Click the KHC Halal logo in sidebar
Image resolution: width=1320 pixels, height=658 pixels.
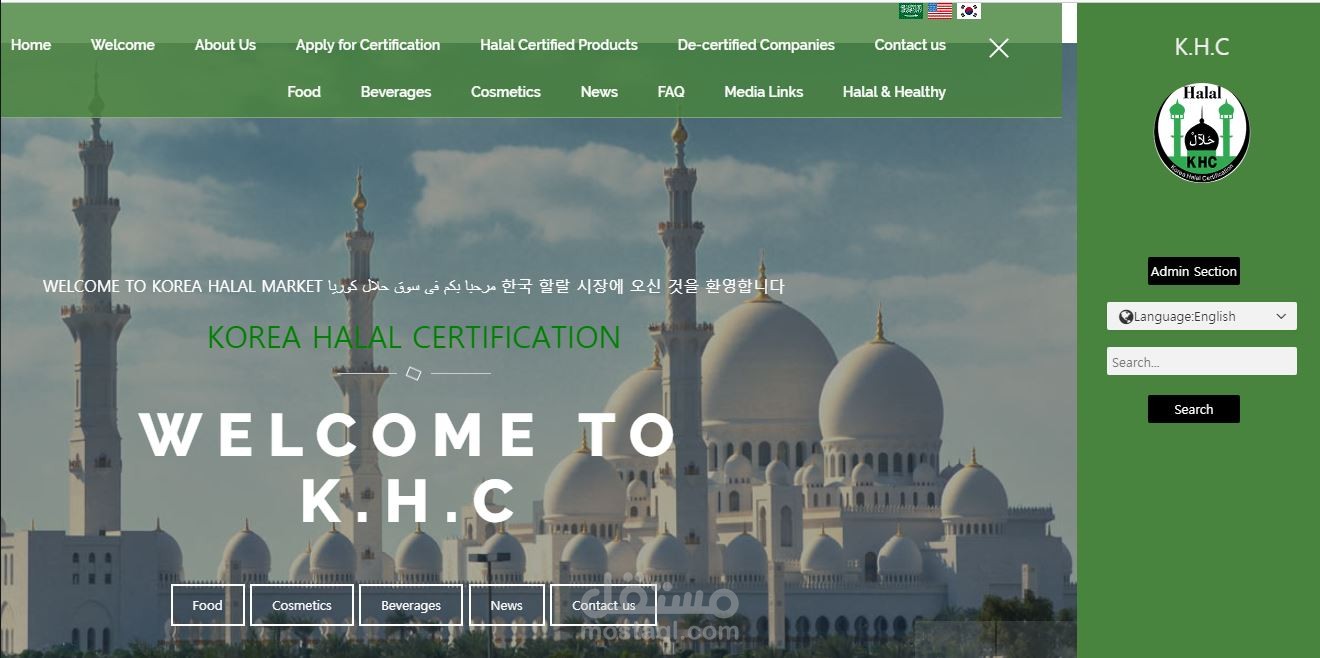tap(1202, 133)
